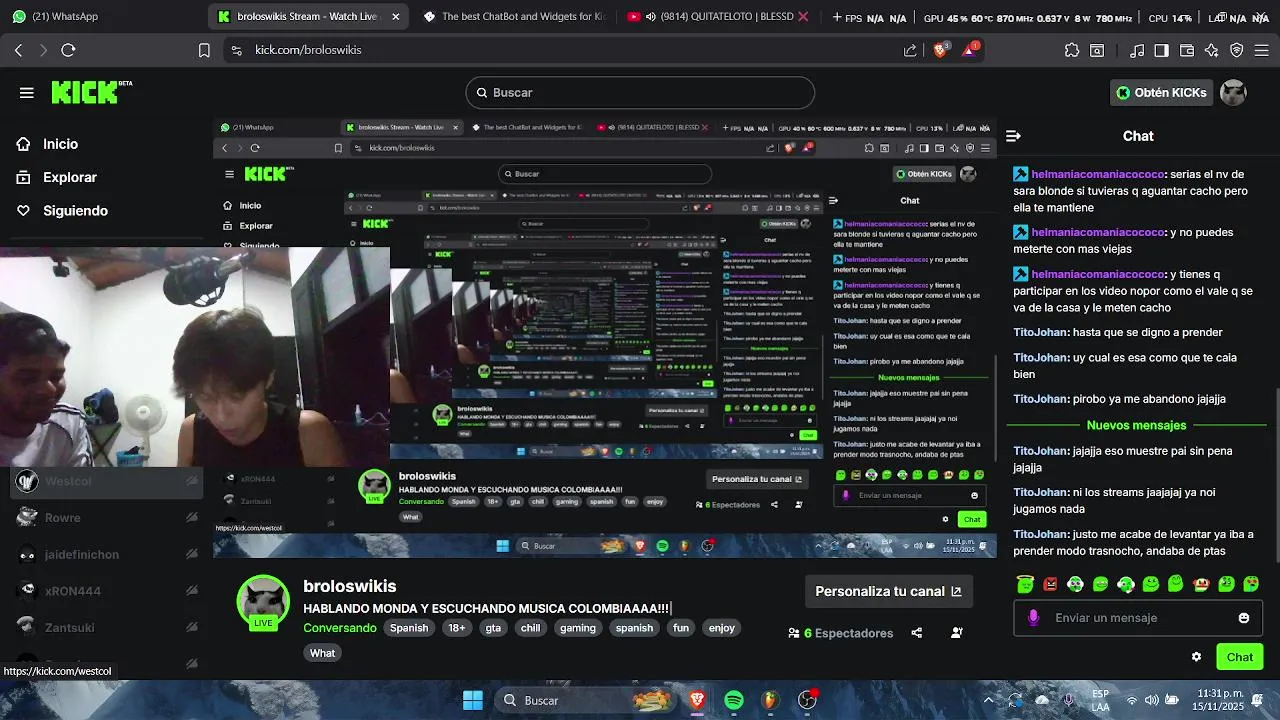
Task: Open the Brave VPN shield icon
Action: pos(1237,50)
